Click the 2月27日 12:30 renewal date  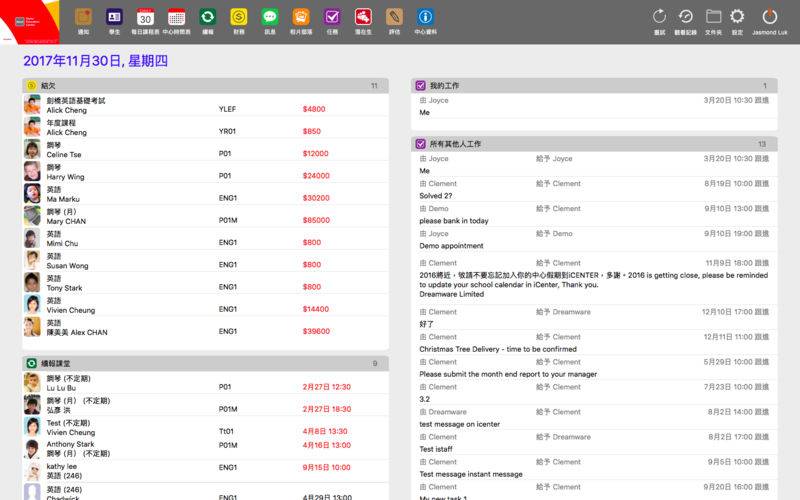tap(327, 387)
